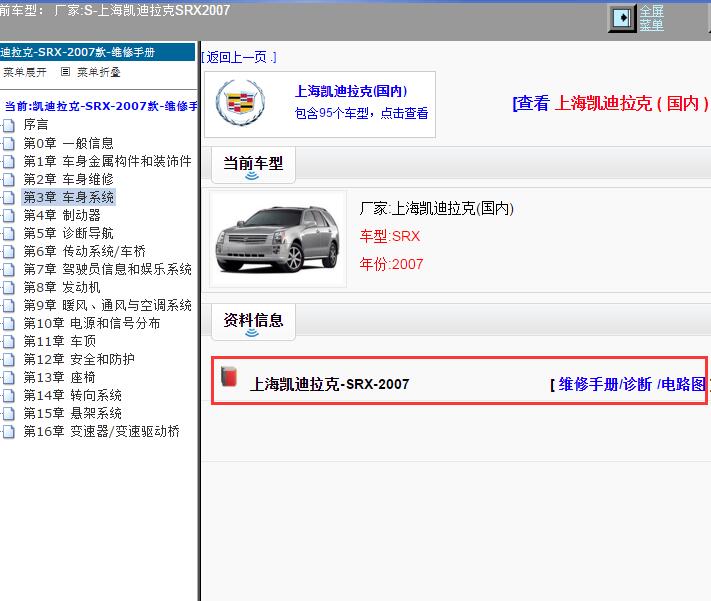Click the page icon for 第10章 电源和信号分布
This screenshot has height=601, width=711.
[x=9, y=323]
